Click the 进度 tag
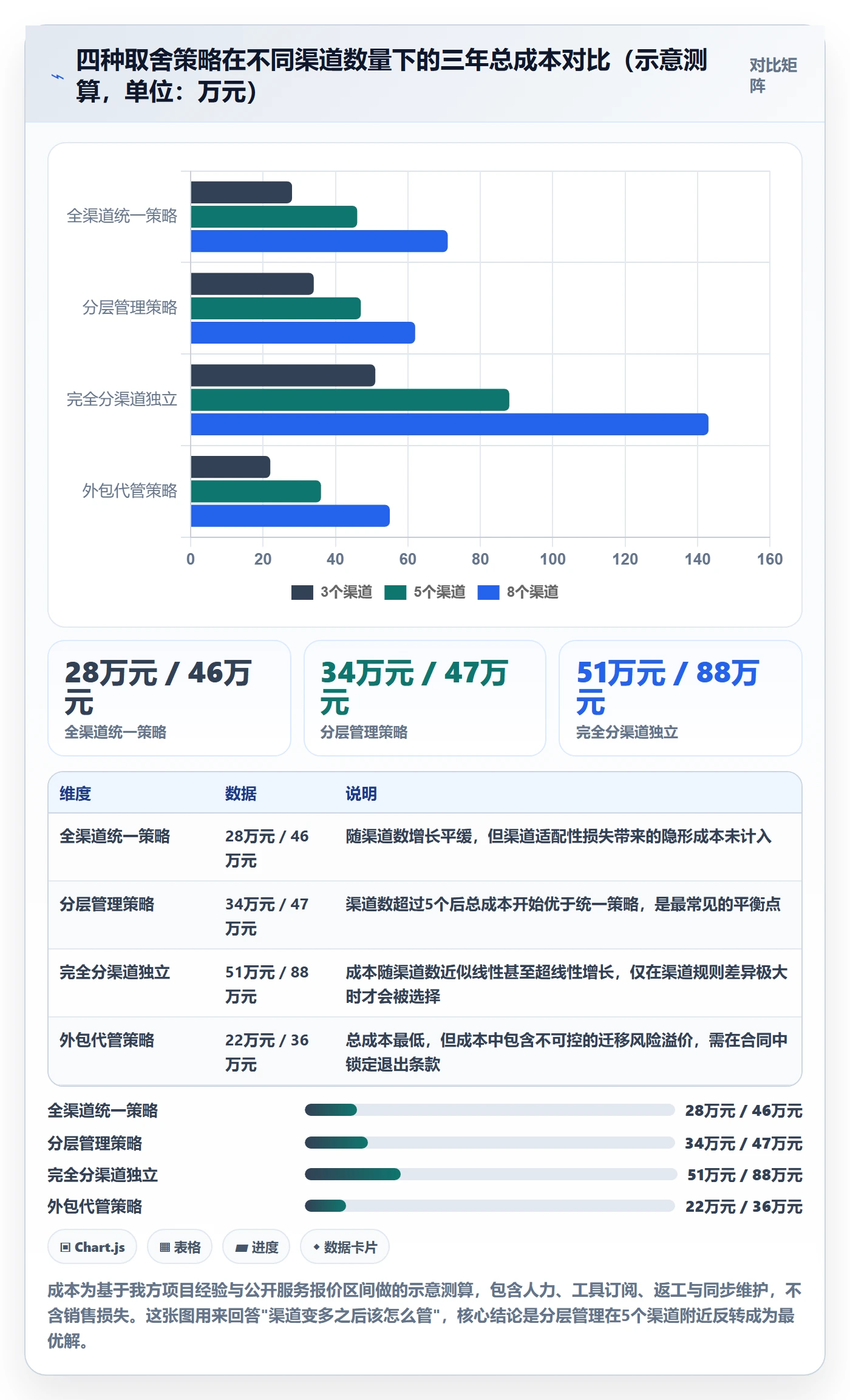The width and height of the screenshot is (850, 1400). coord(256,1247)
